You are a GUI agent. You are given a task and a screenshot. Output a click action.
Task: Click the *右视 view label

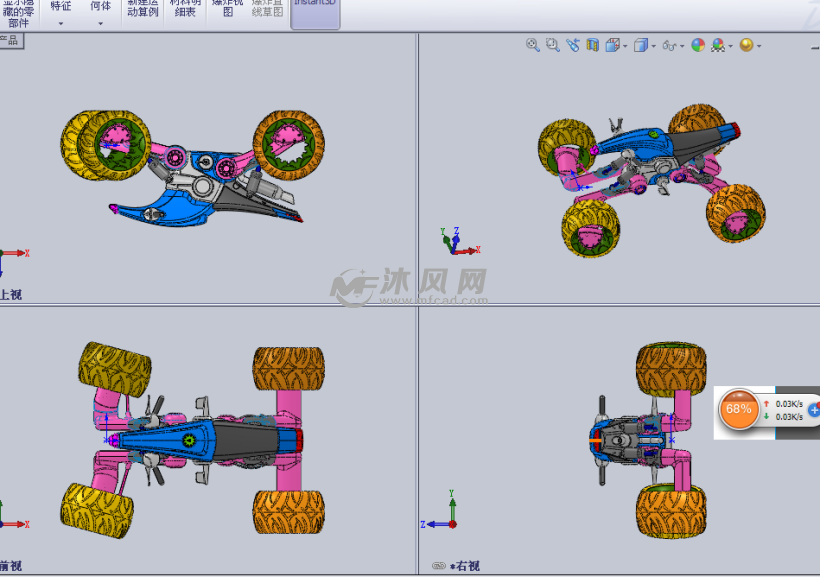465,566
